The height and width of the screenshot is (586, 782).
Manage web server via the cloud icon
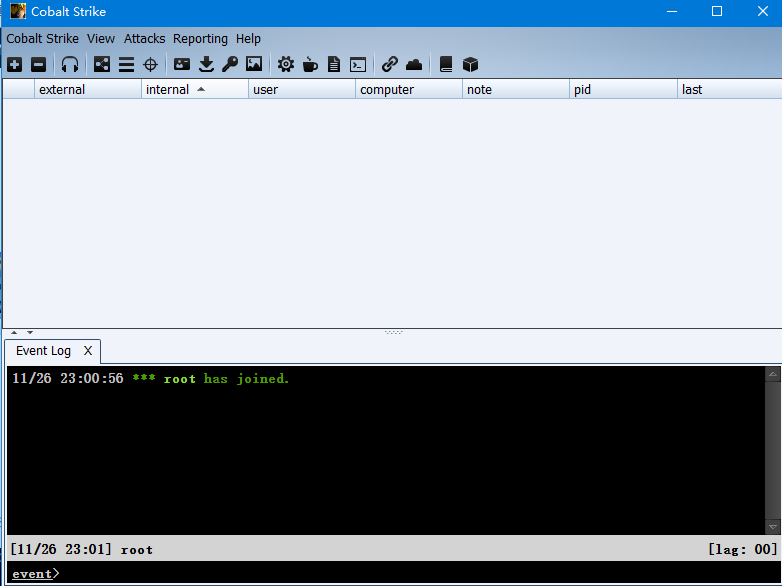414,64
